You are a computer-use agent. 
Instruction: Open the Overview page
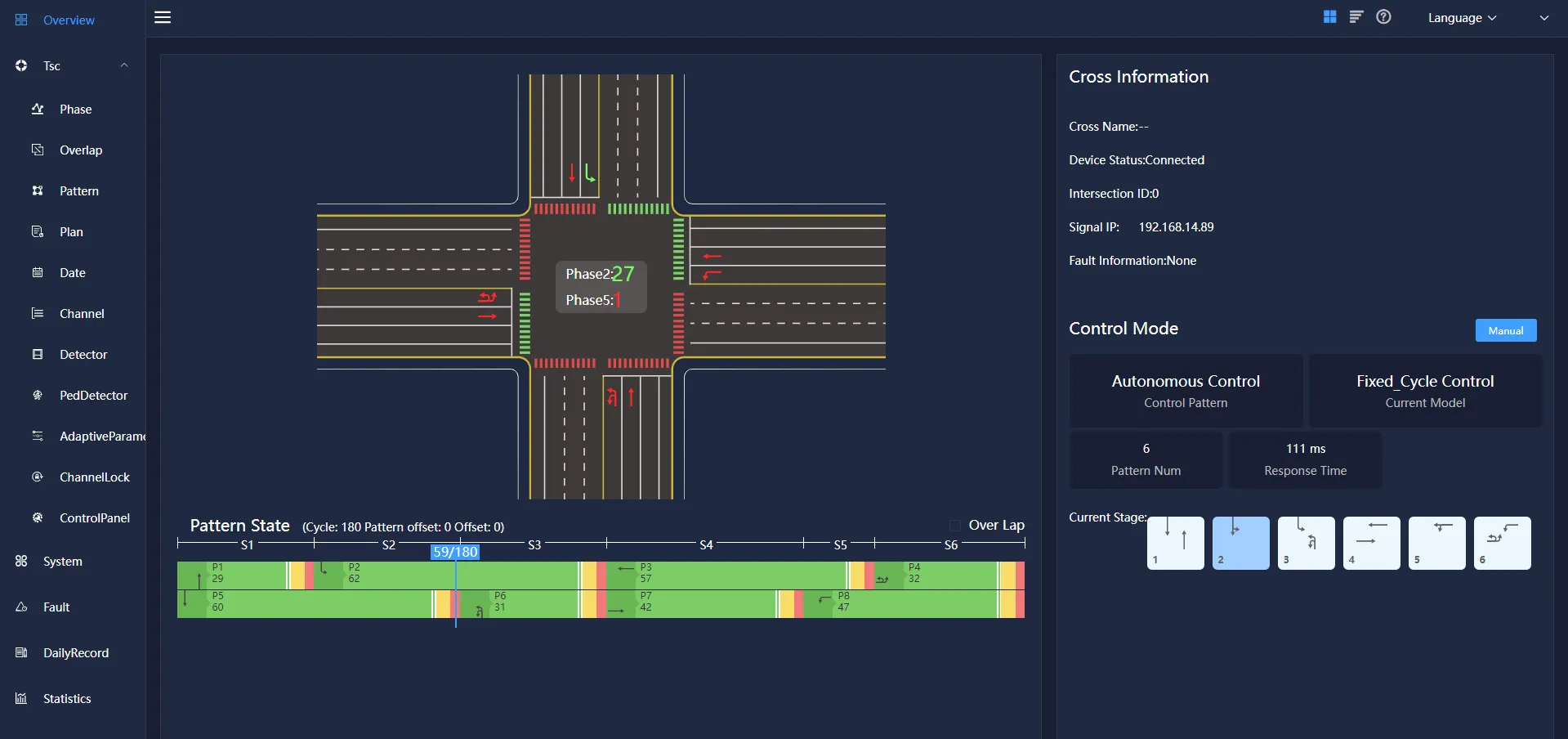[x=69, y=20]
